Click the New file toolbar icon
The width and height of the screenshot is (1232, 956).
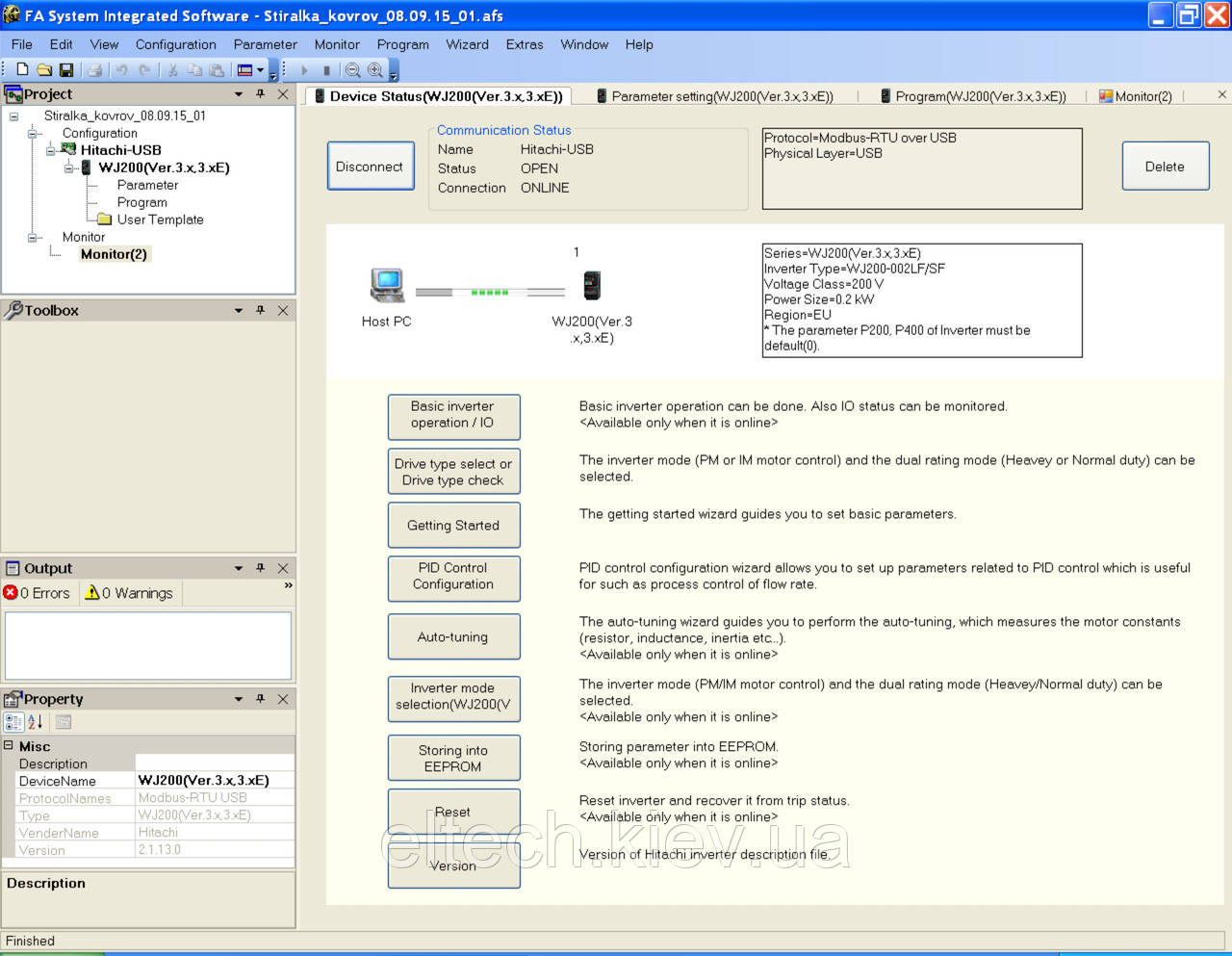22,69
